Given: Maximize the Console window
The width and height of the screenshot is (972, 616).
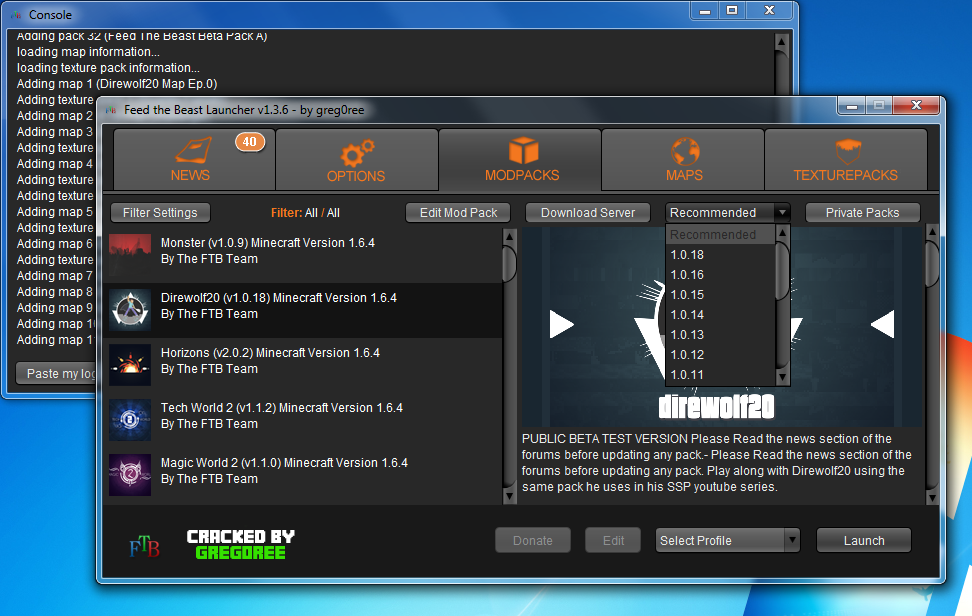Looking at the screenshot, I should (732, 11).
